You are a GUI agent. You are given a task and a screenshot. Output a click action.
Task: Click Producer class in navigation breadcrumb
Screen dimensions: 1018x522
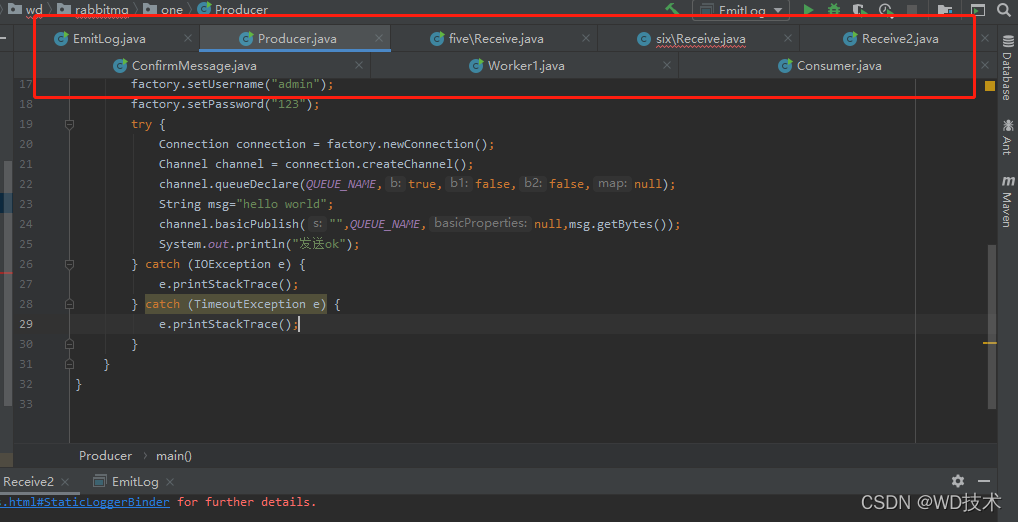click(232, 9)
